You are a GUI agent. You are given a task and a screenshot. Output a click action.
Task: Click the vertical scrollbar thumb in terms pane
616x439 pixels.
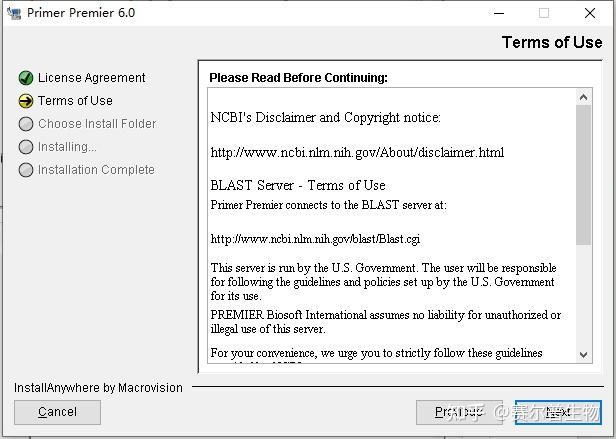tap(584, 175)
